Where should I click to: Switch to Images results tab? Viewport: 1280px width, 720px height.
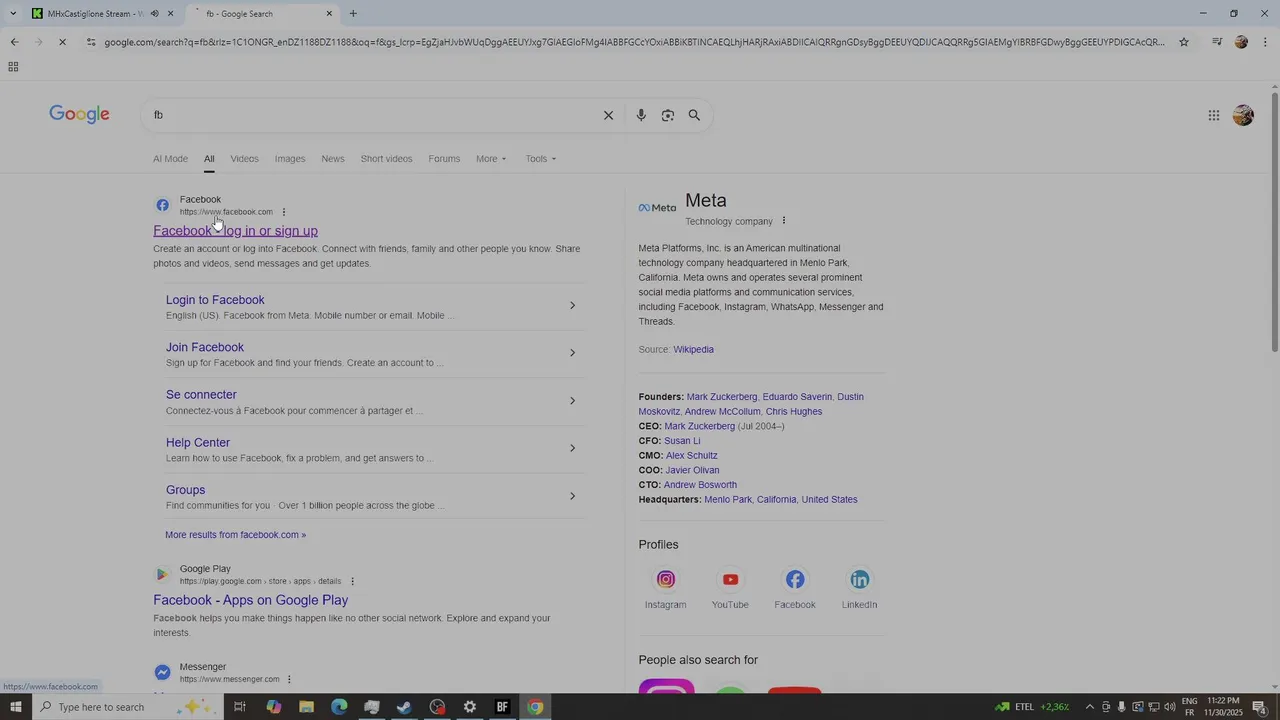click(x=290, y=159)
